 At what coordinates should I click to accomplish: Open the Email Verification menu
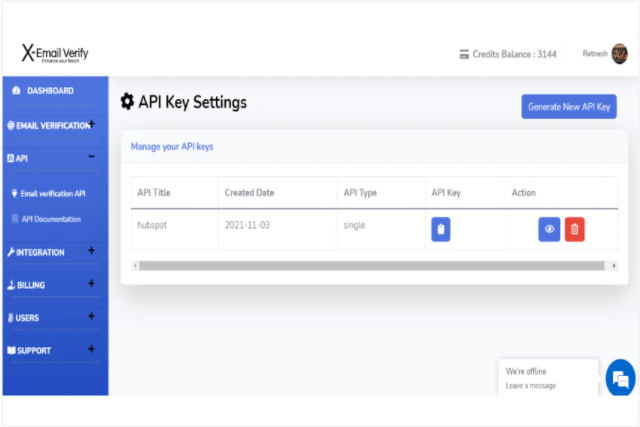[x=53, y=126]
